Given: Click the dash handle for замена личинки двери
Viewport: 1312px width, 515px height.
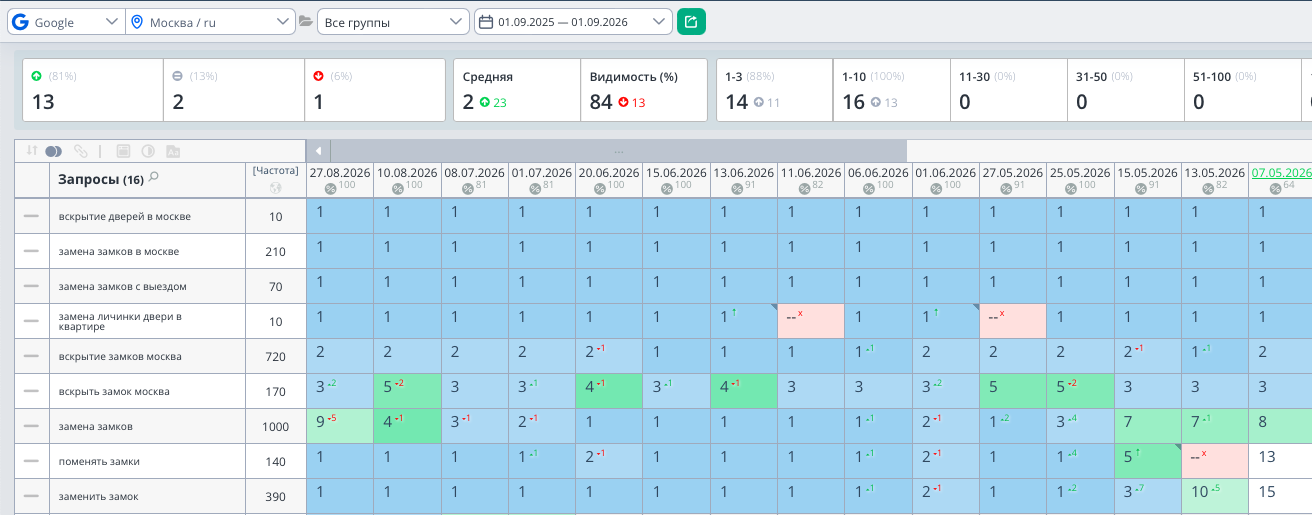Looking at the screenshot, I should coord(32,321).
